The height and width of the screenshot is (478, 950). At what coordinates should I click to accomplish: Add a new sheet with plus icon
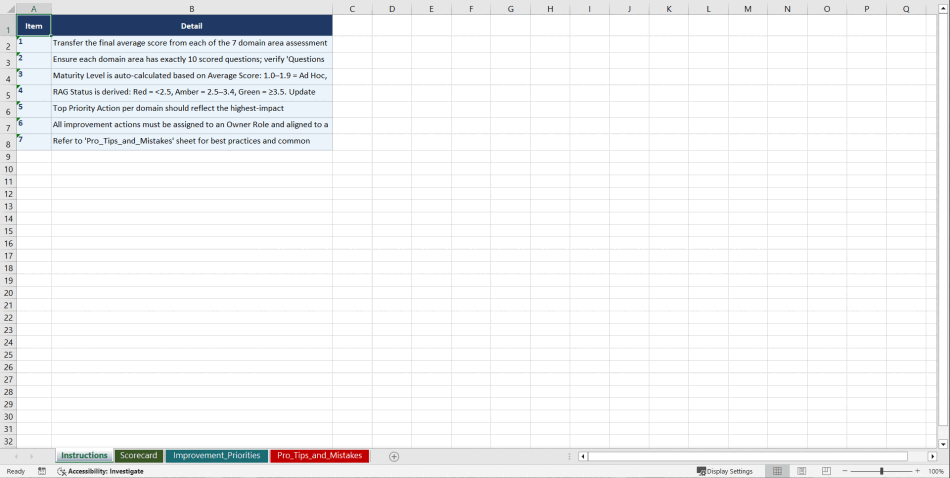coord(394,456)
